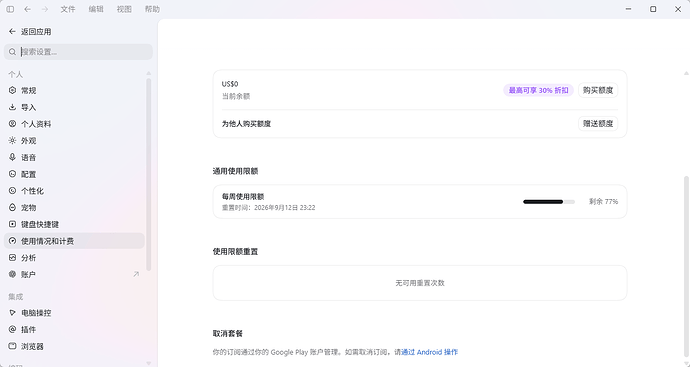Select the 语音 microphone icon
The height and width of the screenshot is (367, 690).
coord(12,157)
